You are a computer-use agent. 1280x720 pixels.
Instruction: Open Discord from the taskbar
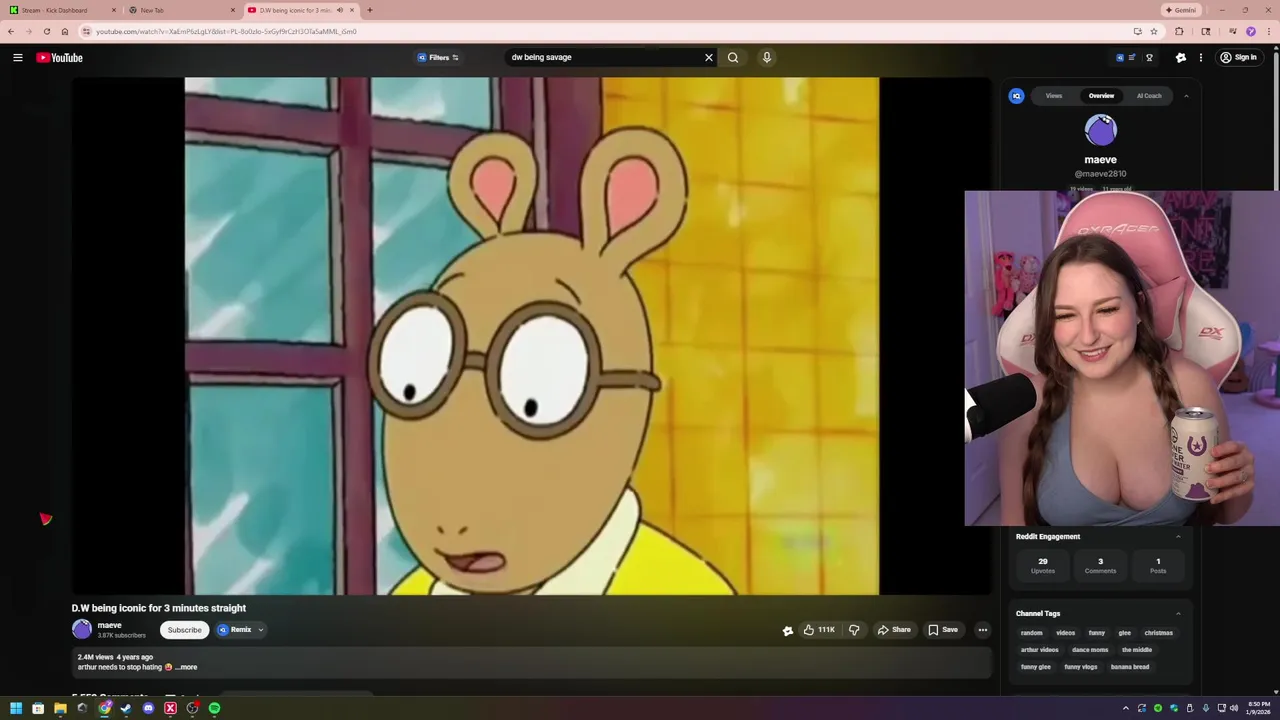(x=148, y=708)
